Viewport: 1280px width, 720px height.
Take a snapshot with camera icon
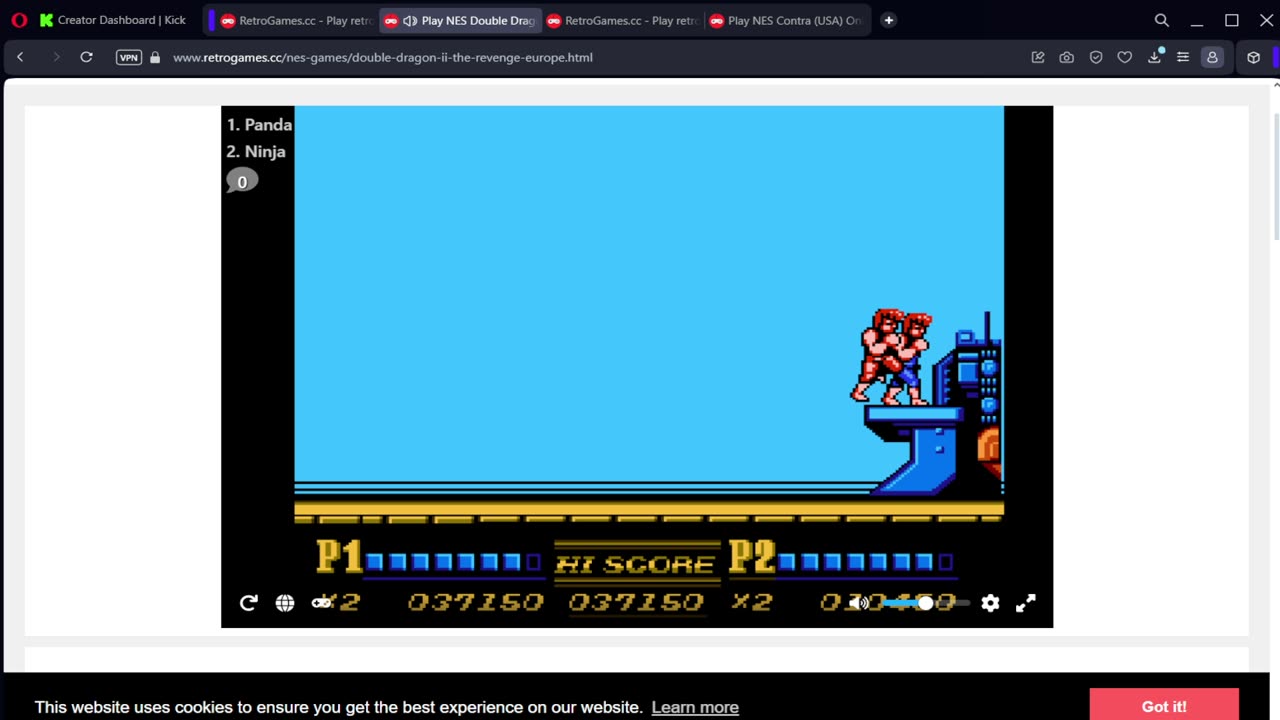[x=1067, y=57]
